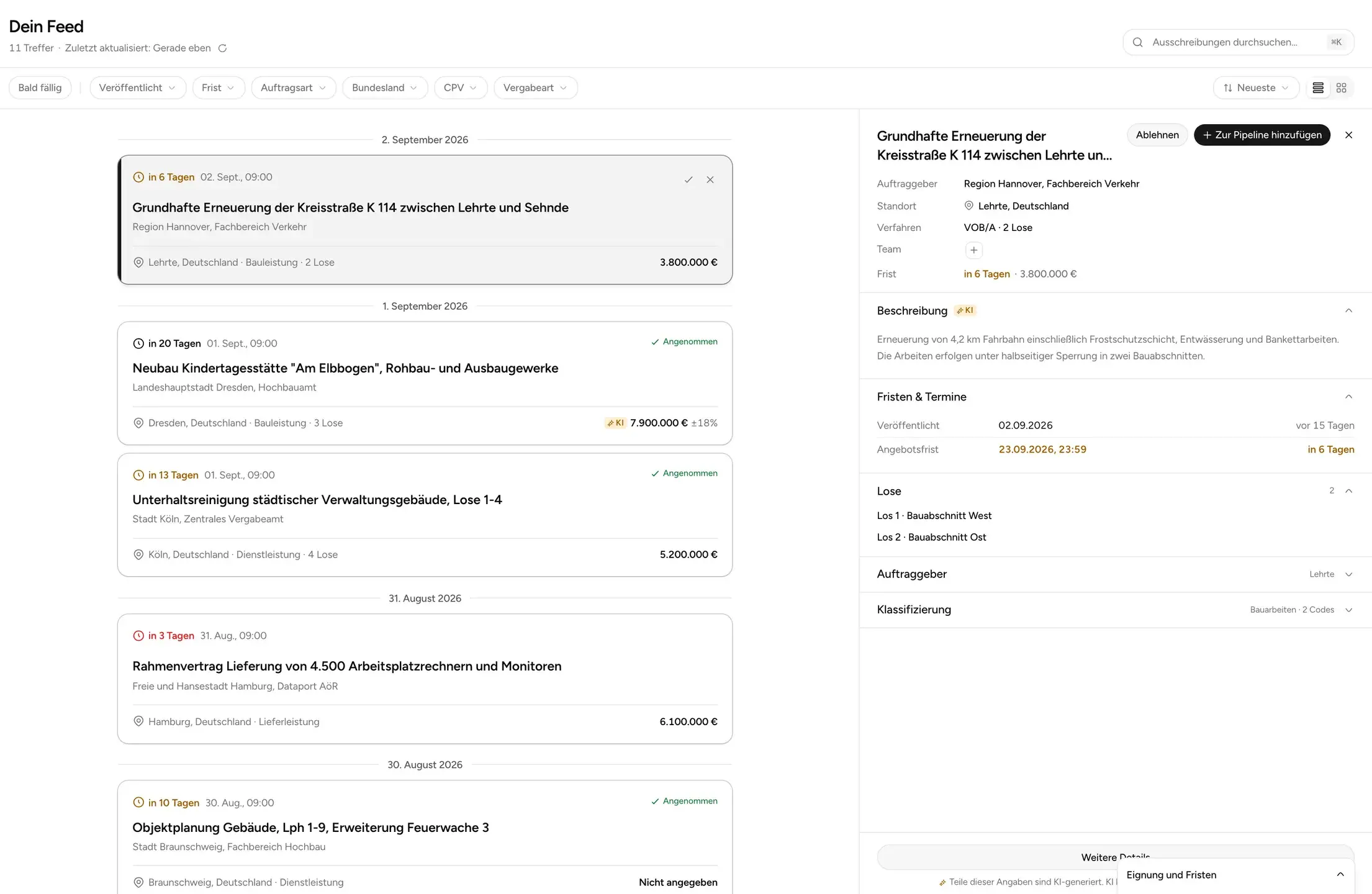This screenshot has height=894, width=1372.
Task: Collapse the Lose section
Action: (1348, 491)
